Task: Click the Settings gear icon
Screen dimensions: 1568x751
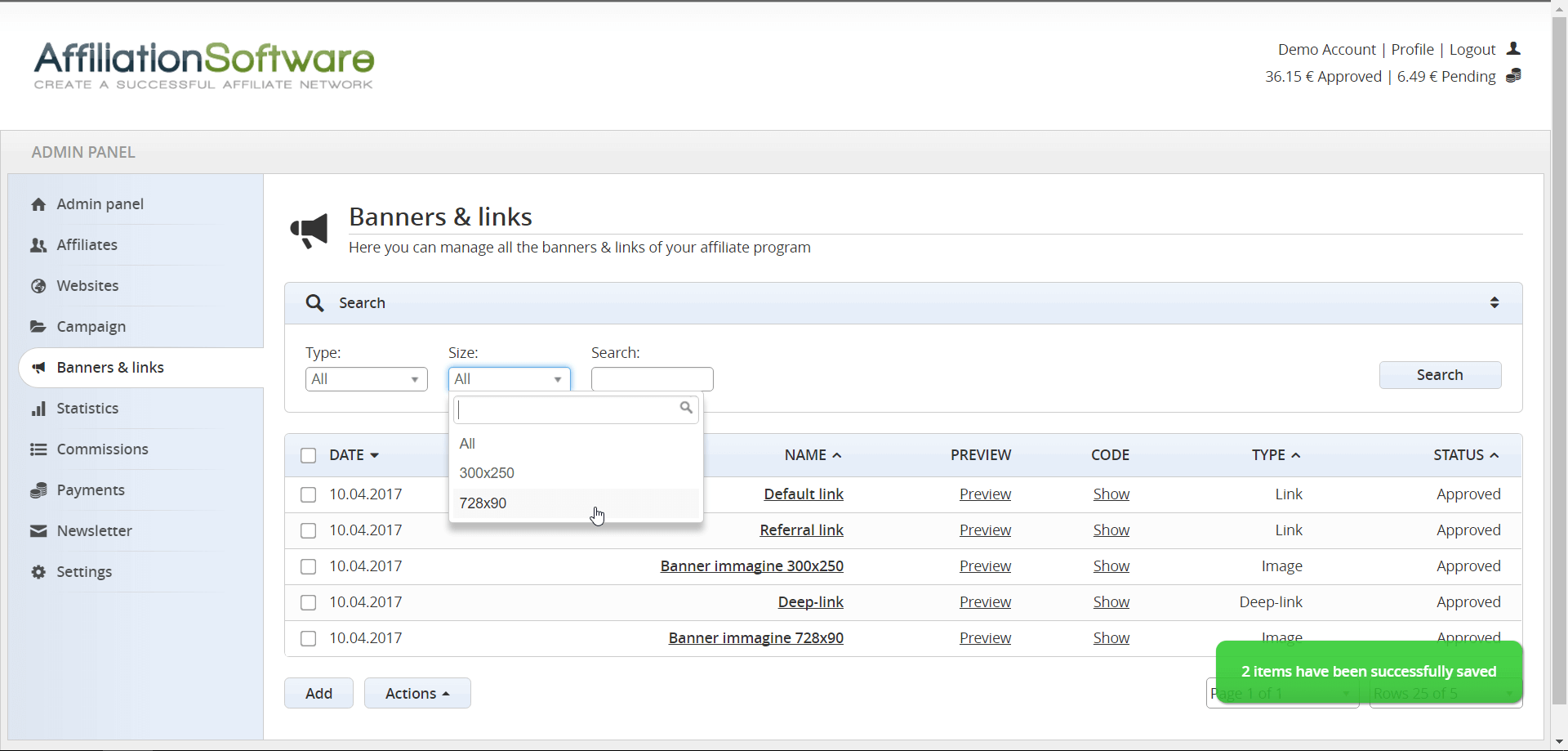Action: point(38,572)
